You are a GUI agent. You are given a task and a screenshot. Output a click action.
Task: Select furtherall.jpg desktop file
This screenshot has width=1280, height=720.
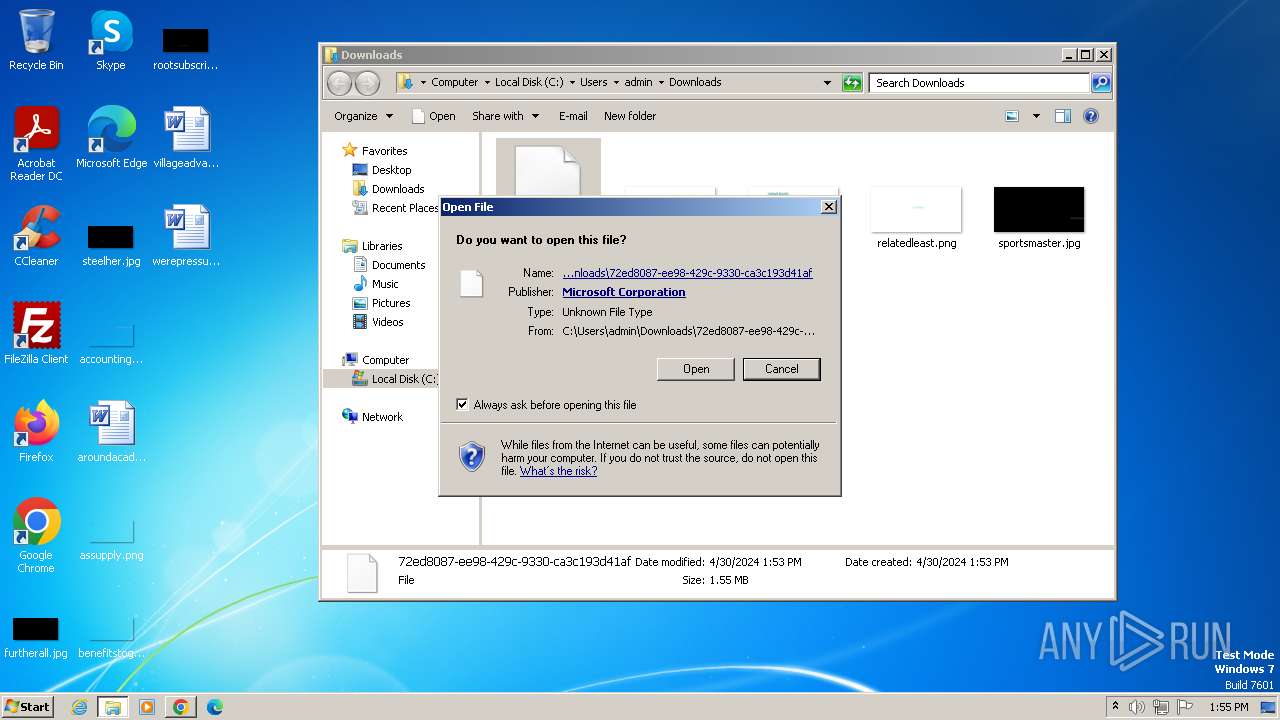(36, 638)
